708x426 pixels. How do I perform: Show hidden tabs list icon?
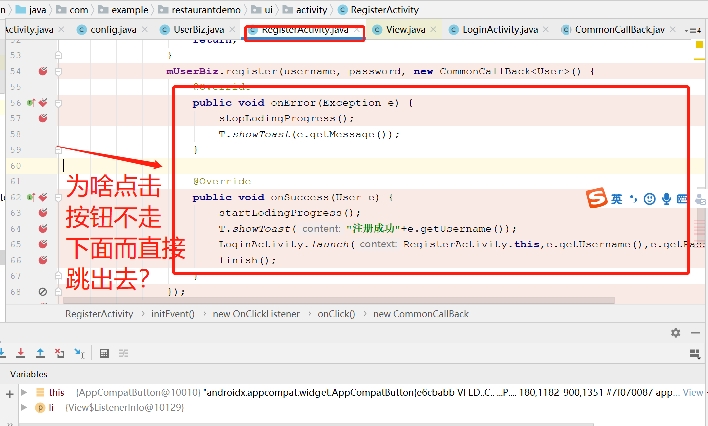[x=693, y=30]
